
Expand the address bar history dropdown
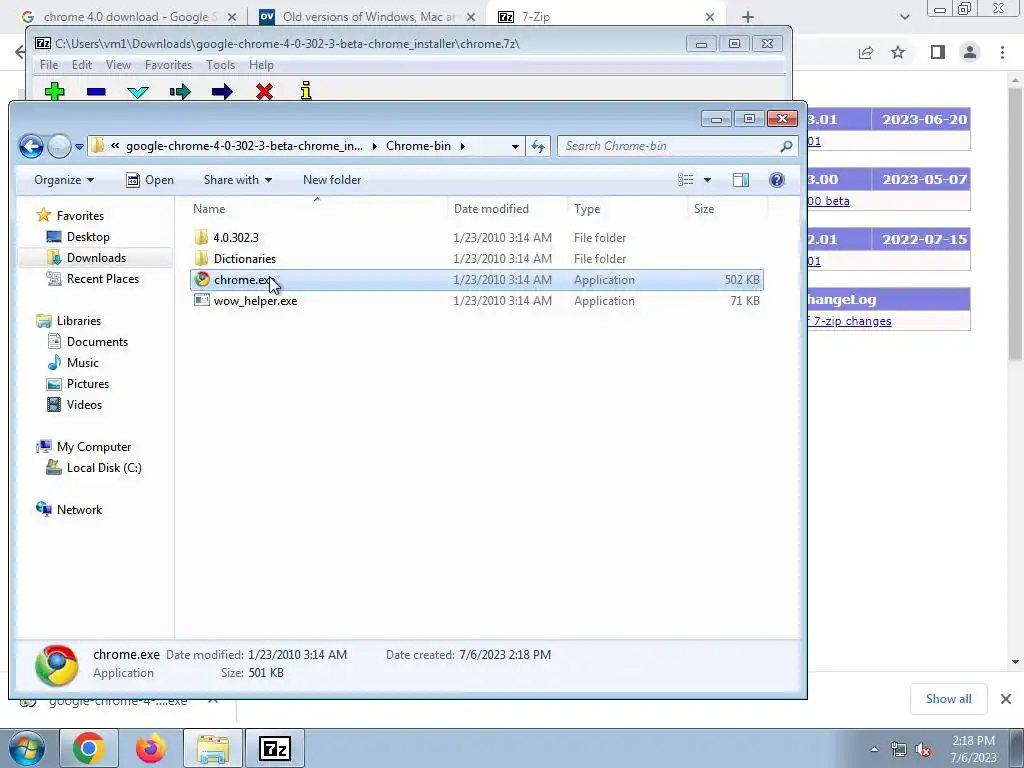point(515,146)
